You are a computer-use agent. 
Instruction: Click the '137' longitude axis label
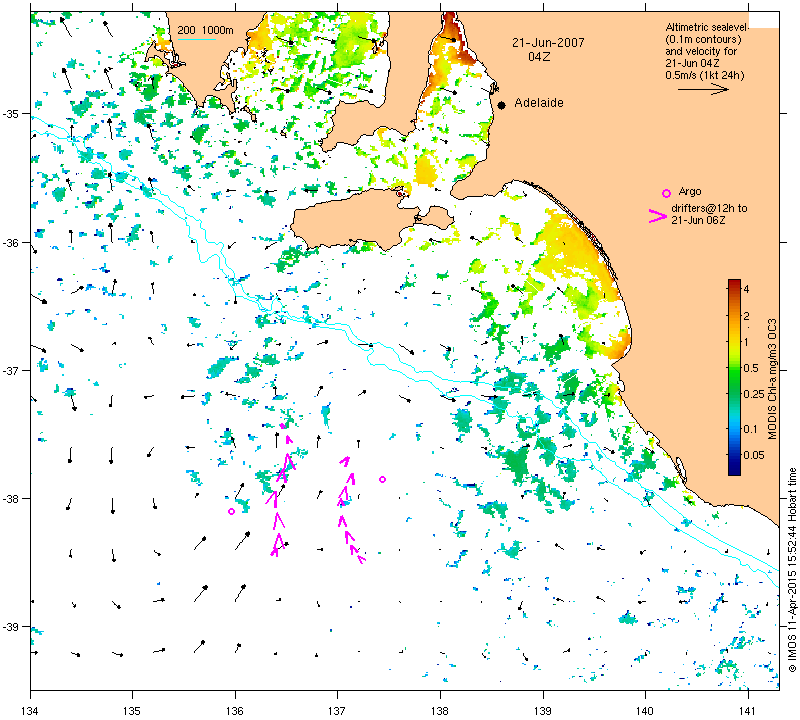coord(338,710)
